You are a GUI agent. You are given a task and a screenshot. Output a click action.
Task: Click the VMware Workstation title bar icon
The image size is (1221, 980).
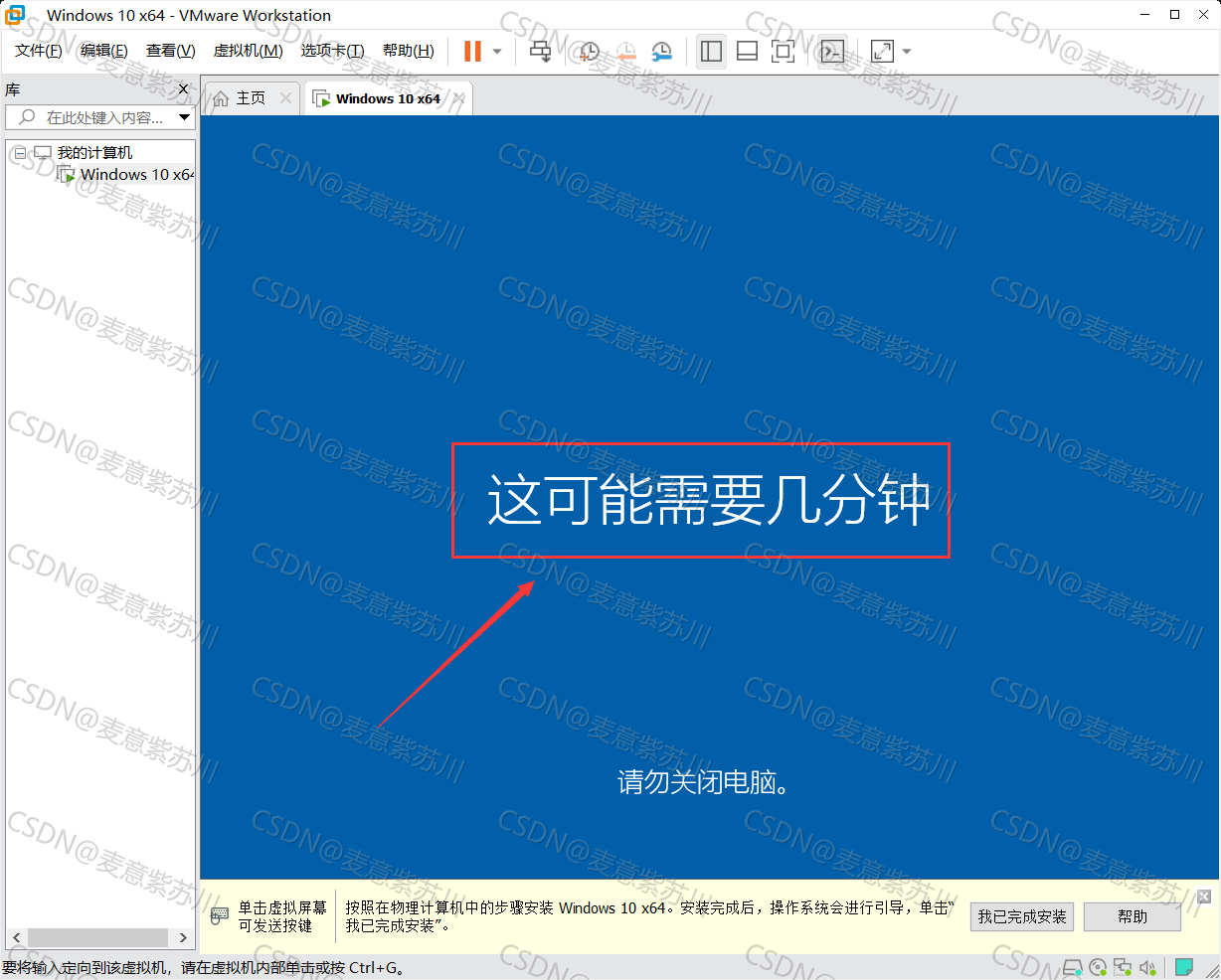point(17,15)
